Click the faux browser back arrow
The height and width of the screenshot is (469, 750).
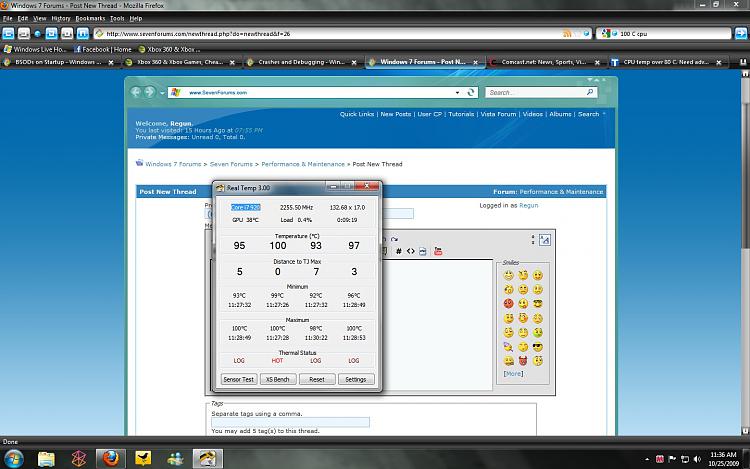pos(135,92)
